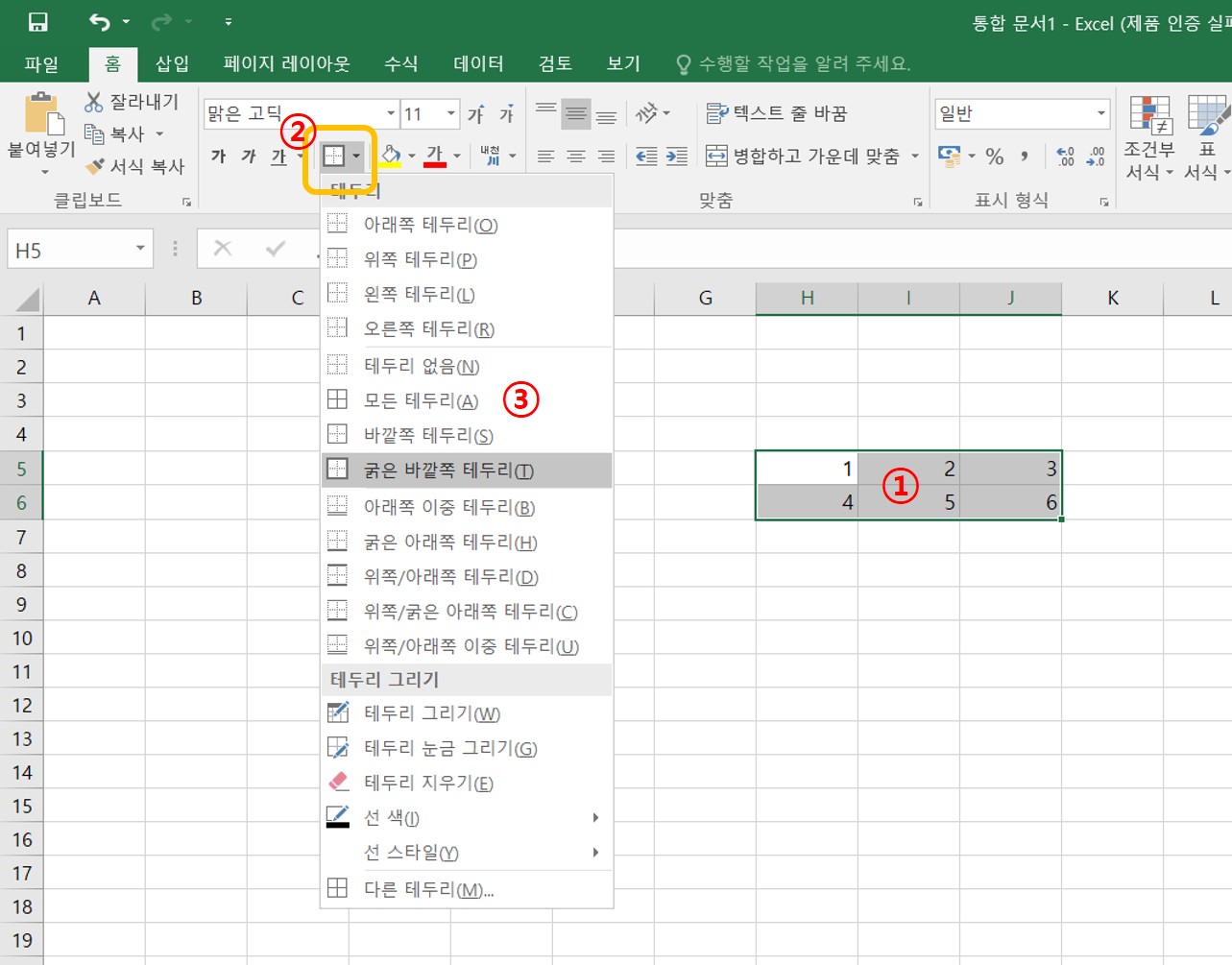1232x965 pixels.
Task: Click the 보기 (View) tab
Action: 623,64
